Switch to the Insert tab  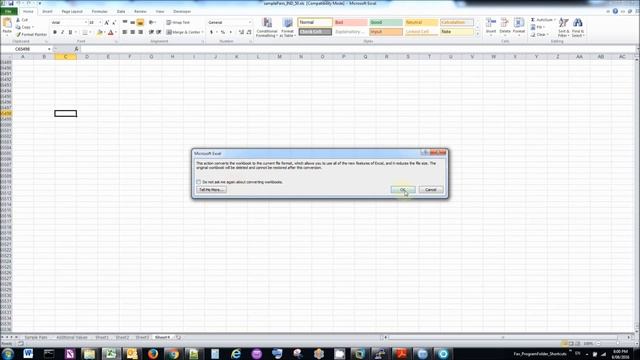click(x=47, y=11)
